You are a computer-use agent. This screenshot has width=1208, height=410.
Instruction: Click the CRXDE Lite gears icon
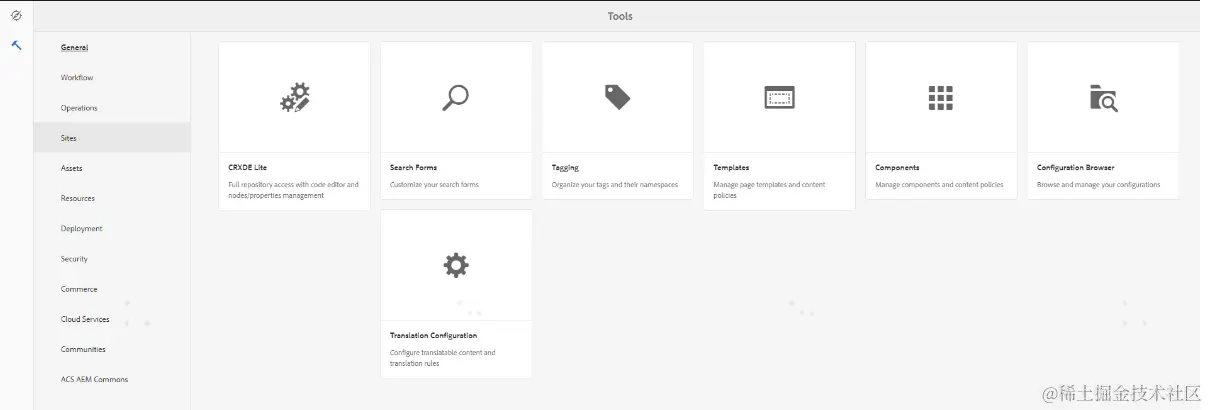pos(295,98)
